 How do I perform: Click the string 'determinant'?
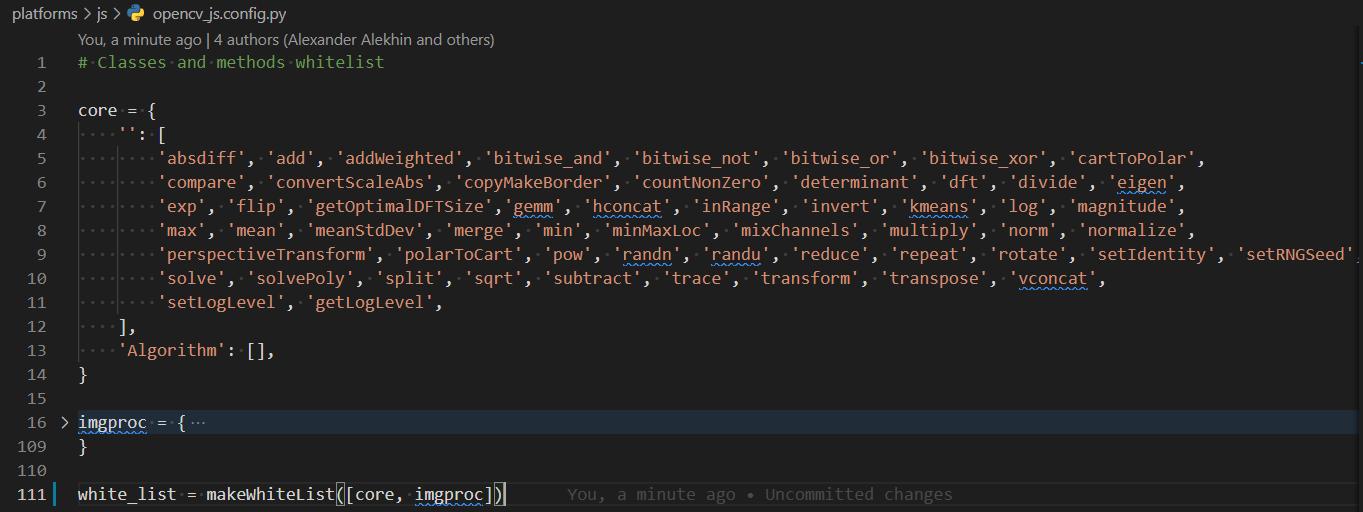(856, 182)
